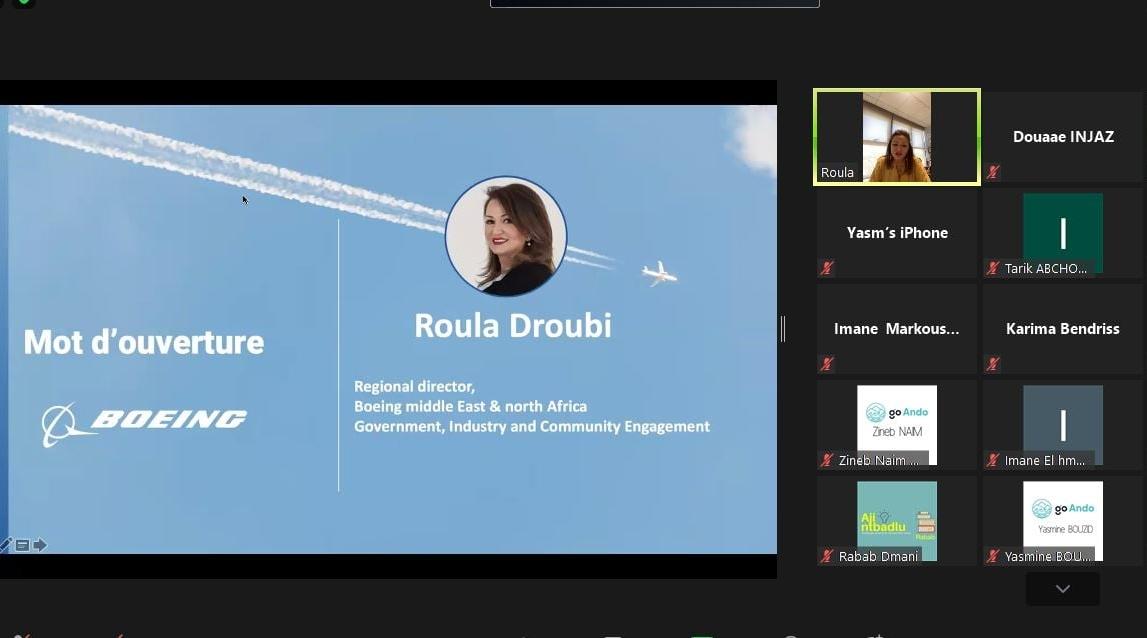Advance to next slide with arrow icon
This screenshot has width=1147, height=638.
(x=40, y=545)
